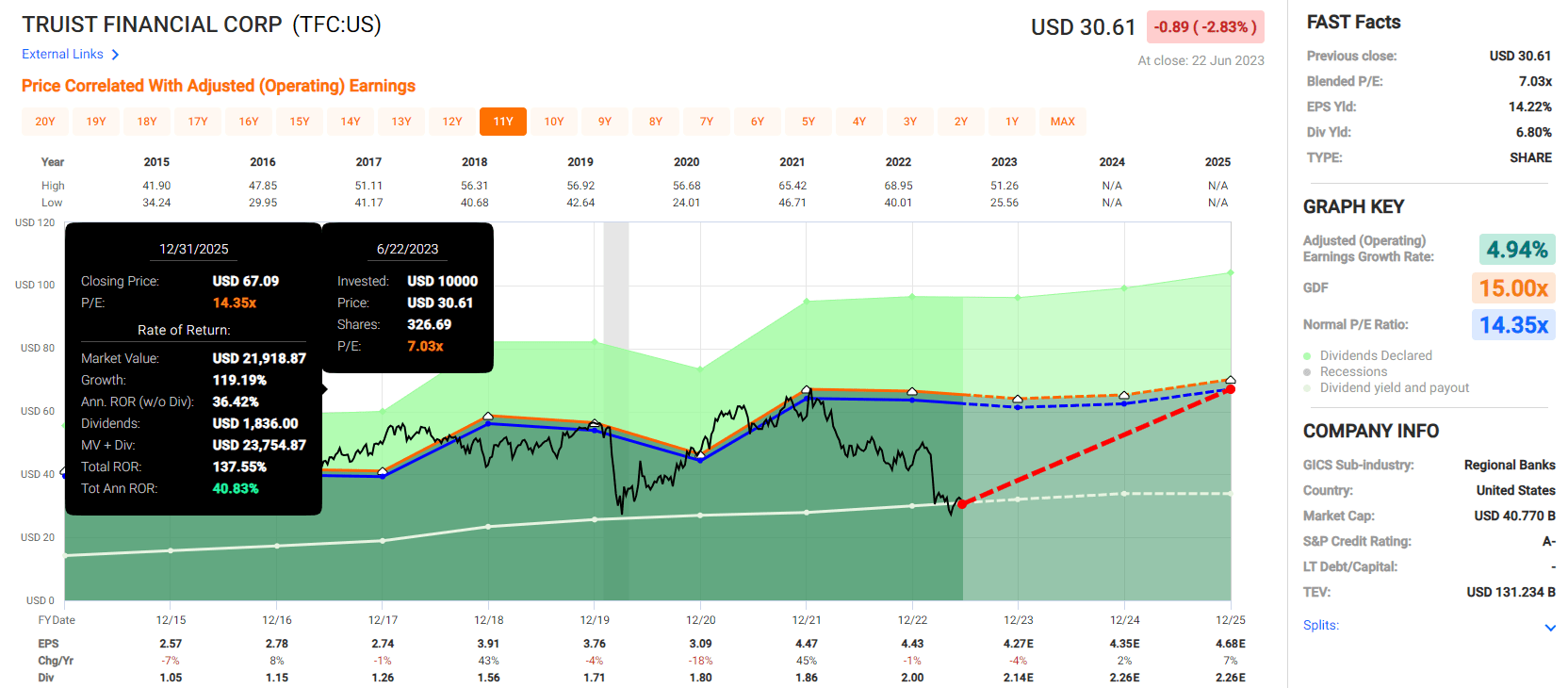Switch to the 10Y range
This screenshot has width=1568, height=688.
(554, 122)
